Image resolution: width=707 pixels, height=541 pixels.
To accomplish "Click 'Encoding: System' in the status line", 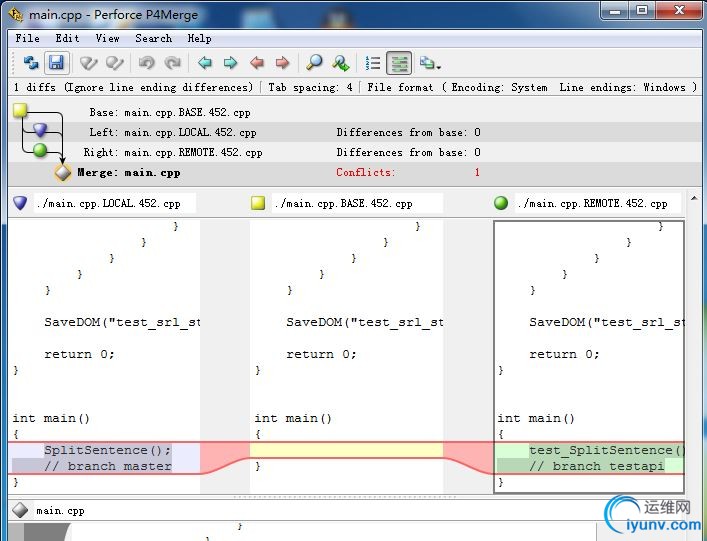I will click(x=500, y=87).
